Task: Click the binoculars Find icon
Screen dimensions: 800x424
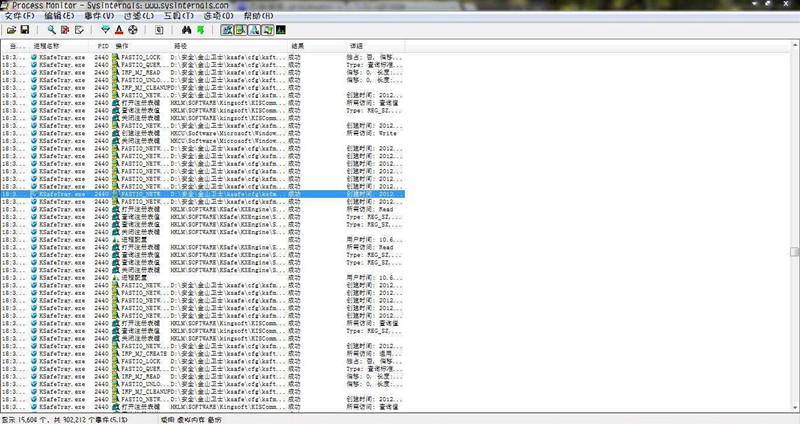Action: [186, 30]
